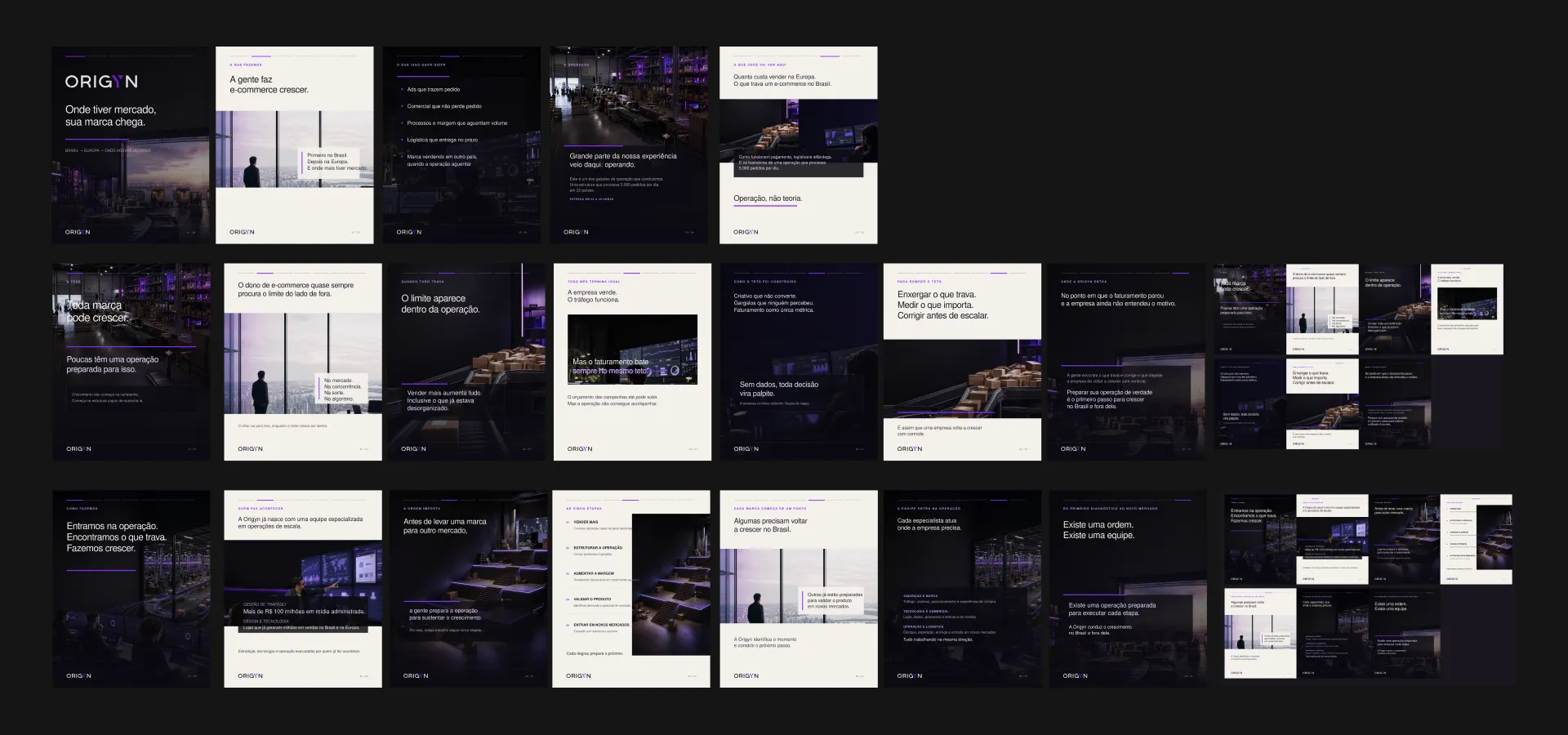The width and height of the screenshot is (1568, 735).
Task: Click the text 'Ads que trazem pedido'
Action: 434,90
